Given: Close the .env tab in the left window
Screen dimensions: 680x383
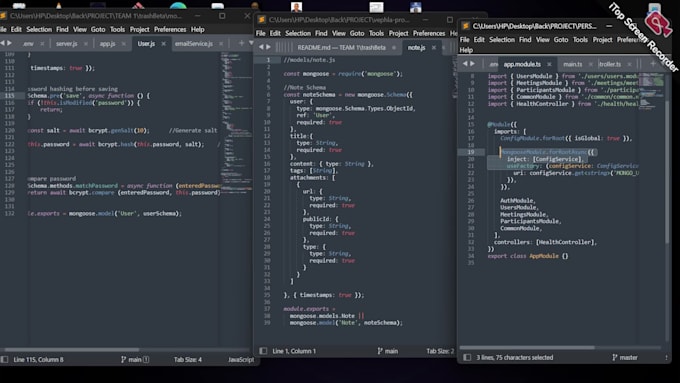Looking at the screenshot, I should (42, 44).
